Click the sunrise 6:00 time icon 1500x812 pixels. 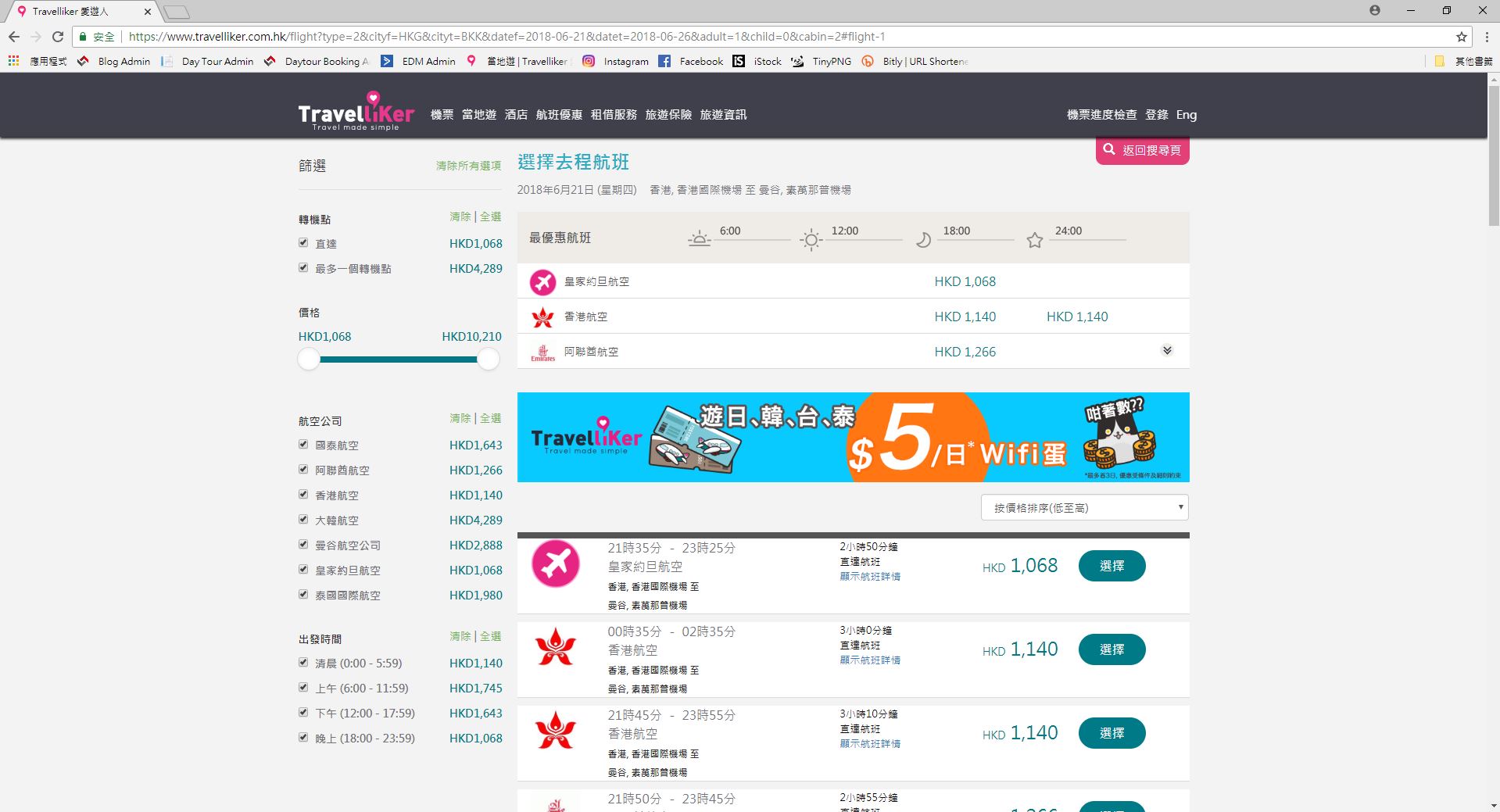coord(700,239)
